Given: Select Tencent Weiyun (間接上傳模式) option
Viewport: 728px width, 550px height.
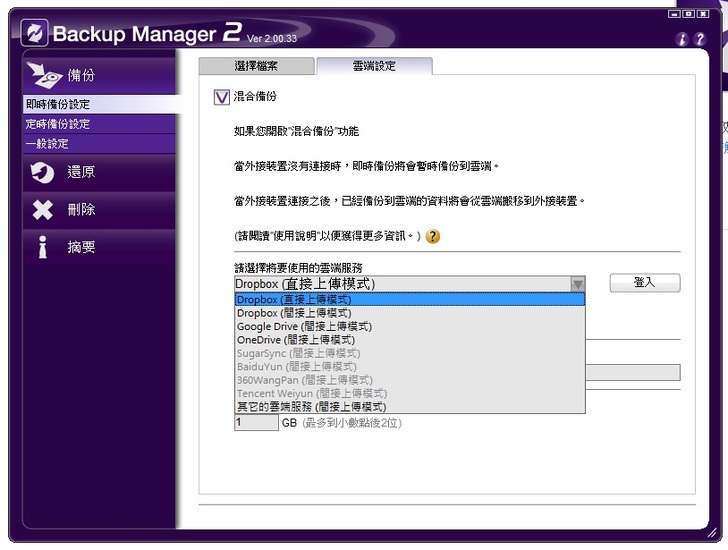Looking at the screenshot, I should (x=410, y=394).
